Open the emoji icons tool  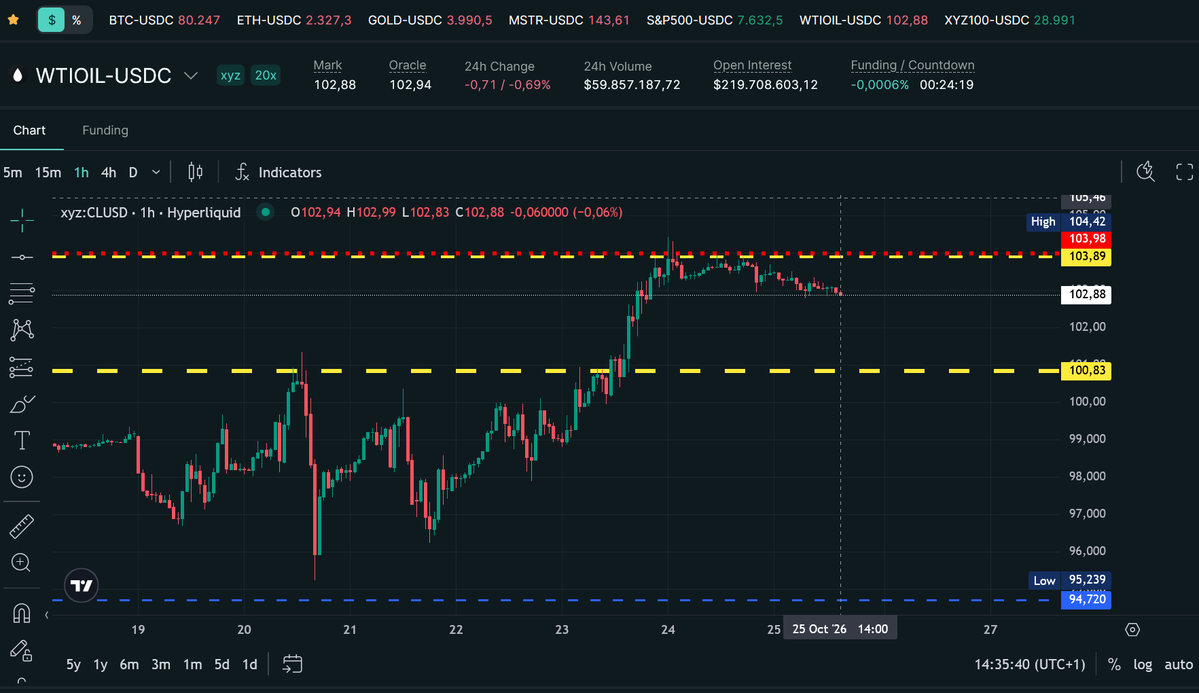coord(21,477)
